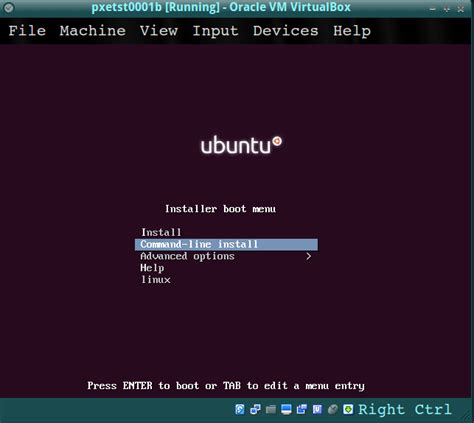Click the Installer boot menu heading
The image size is (474, 423).
(220, 209)
